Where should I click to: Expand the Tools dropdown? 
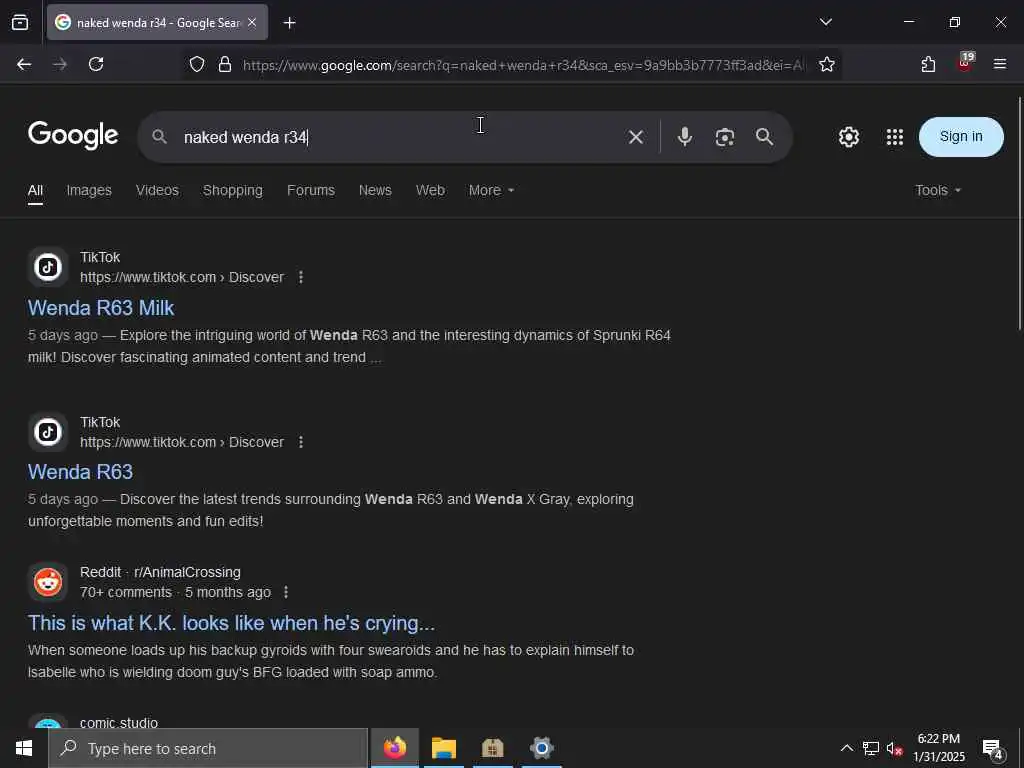coord(938,191)
